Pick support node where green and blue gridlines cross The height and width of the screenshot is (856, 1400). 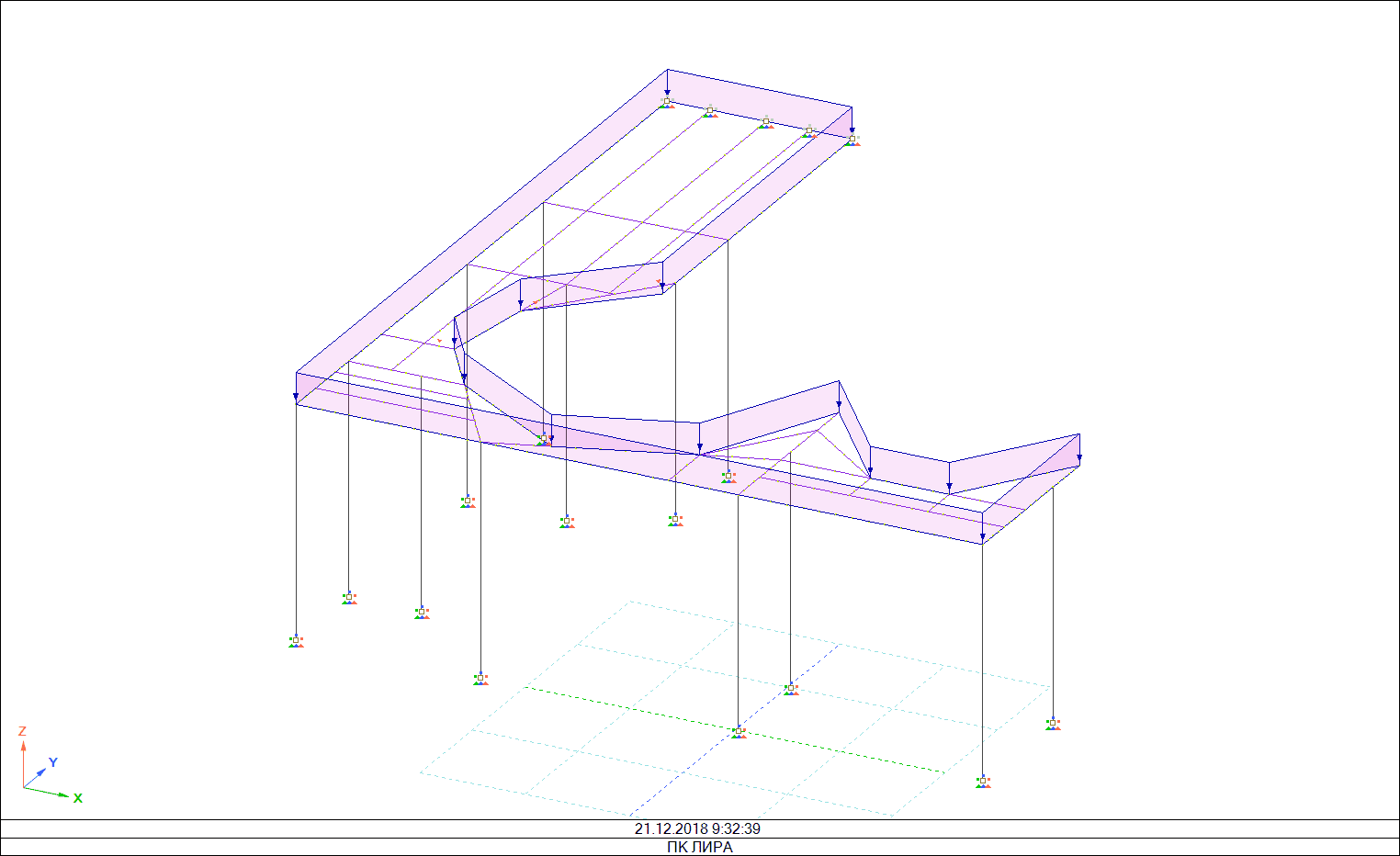coord(739,732)
